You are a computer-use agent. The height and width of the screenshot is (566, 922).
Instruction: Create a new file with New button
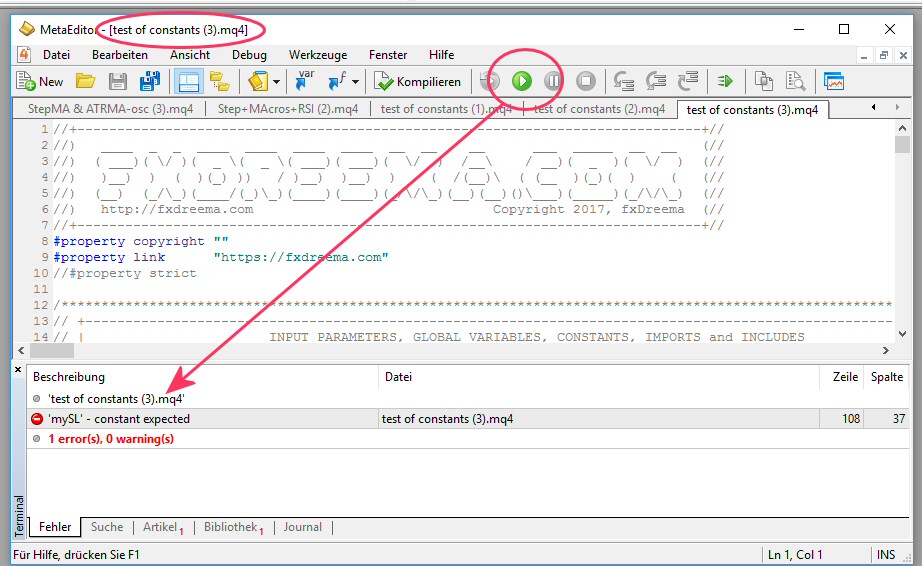tap(40, 81)
